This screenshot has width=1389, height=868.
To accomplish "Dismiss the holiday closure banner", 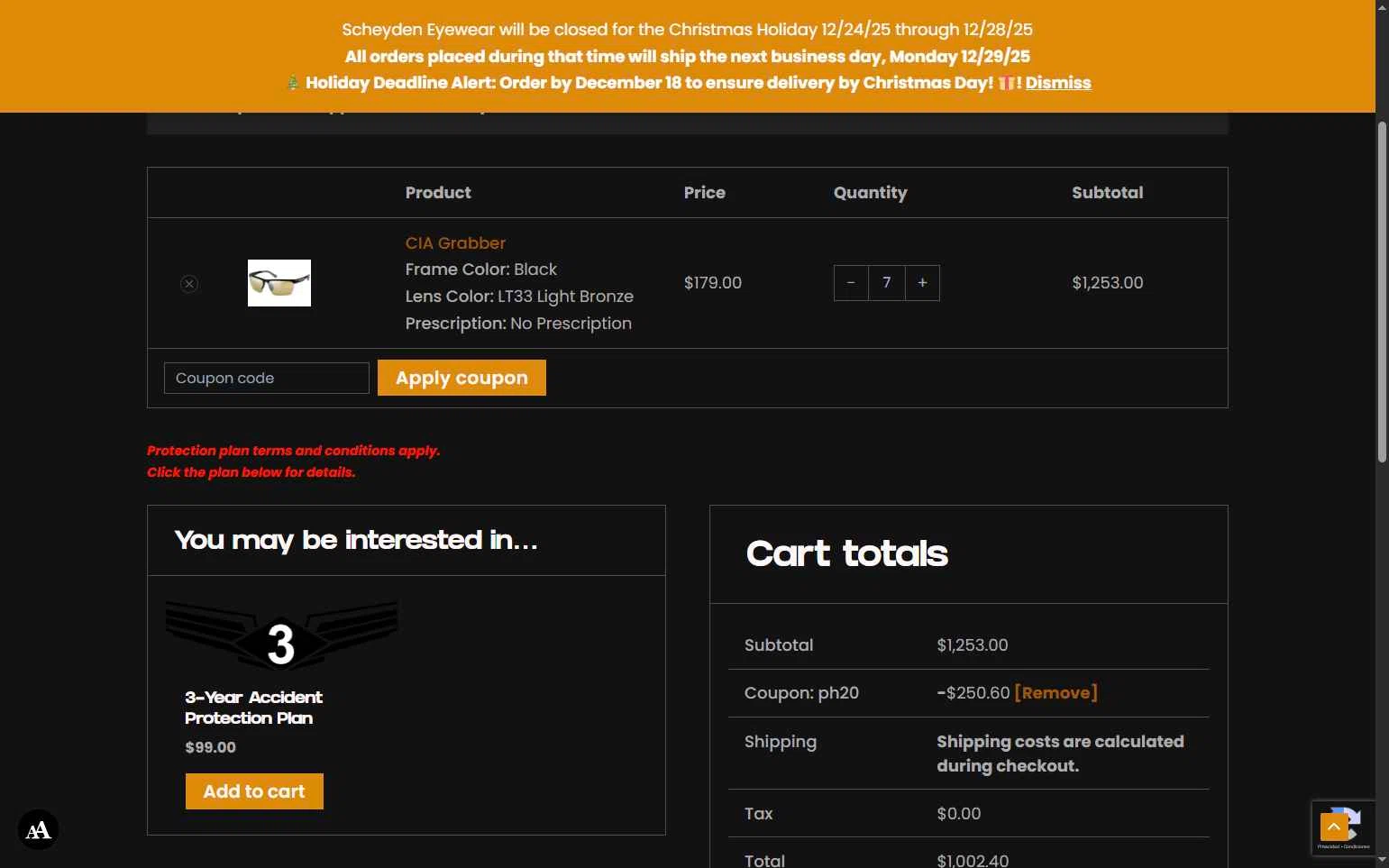I will [1058, 83].
